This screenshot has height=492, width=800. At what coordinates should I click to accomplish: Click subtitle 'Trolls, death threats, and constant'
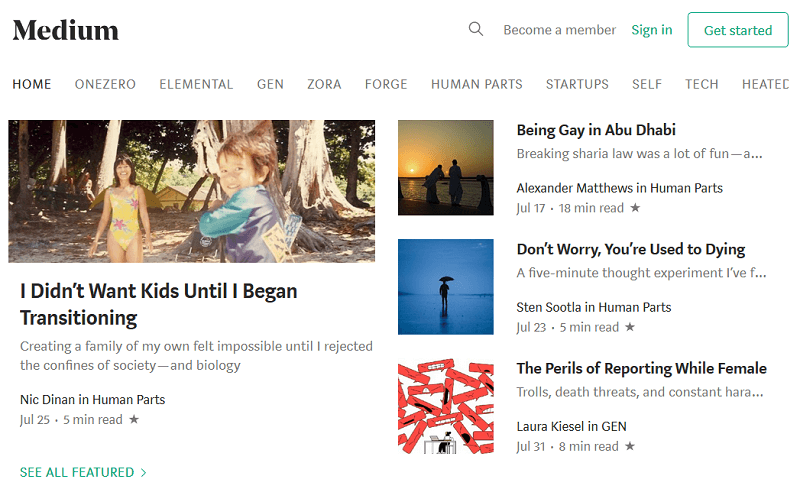640,392
